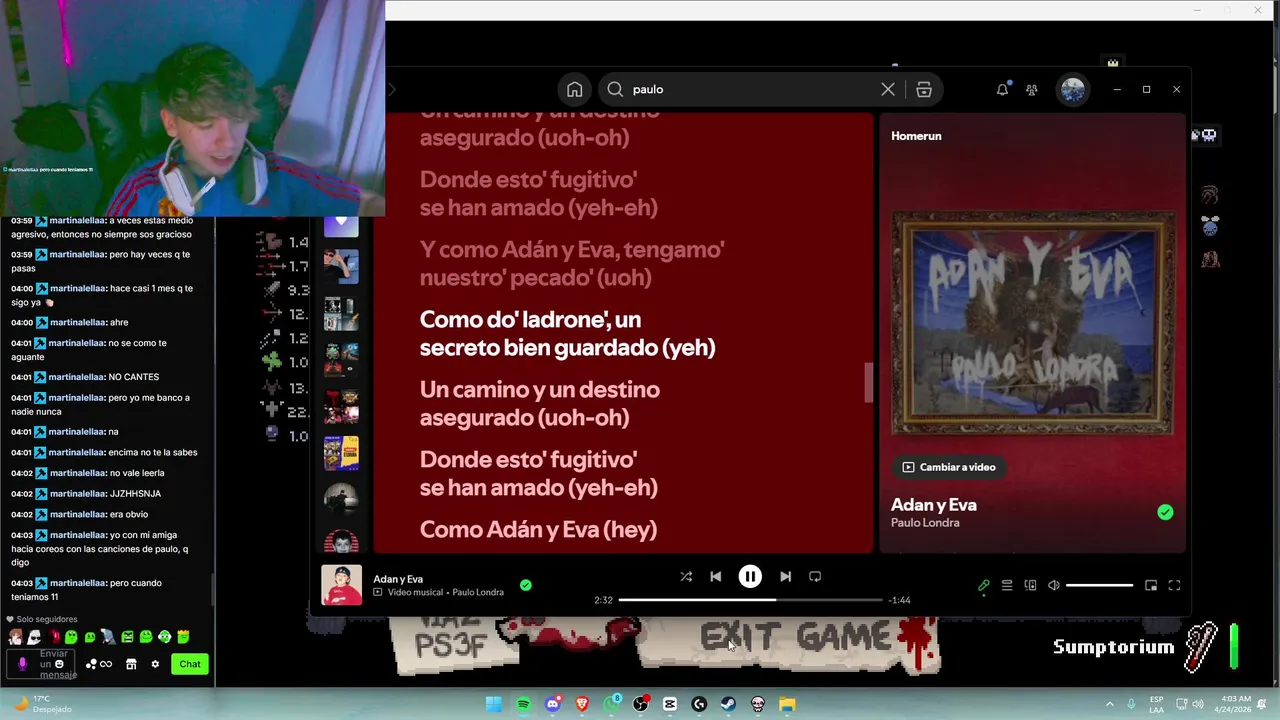Click username on 'JJZHHSNJA' message
The width and height of the screenshot is (1280, 720).
[76, 494]
